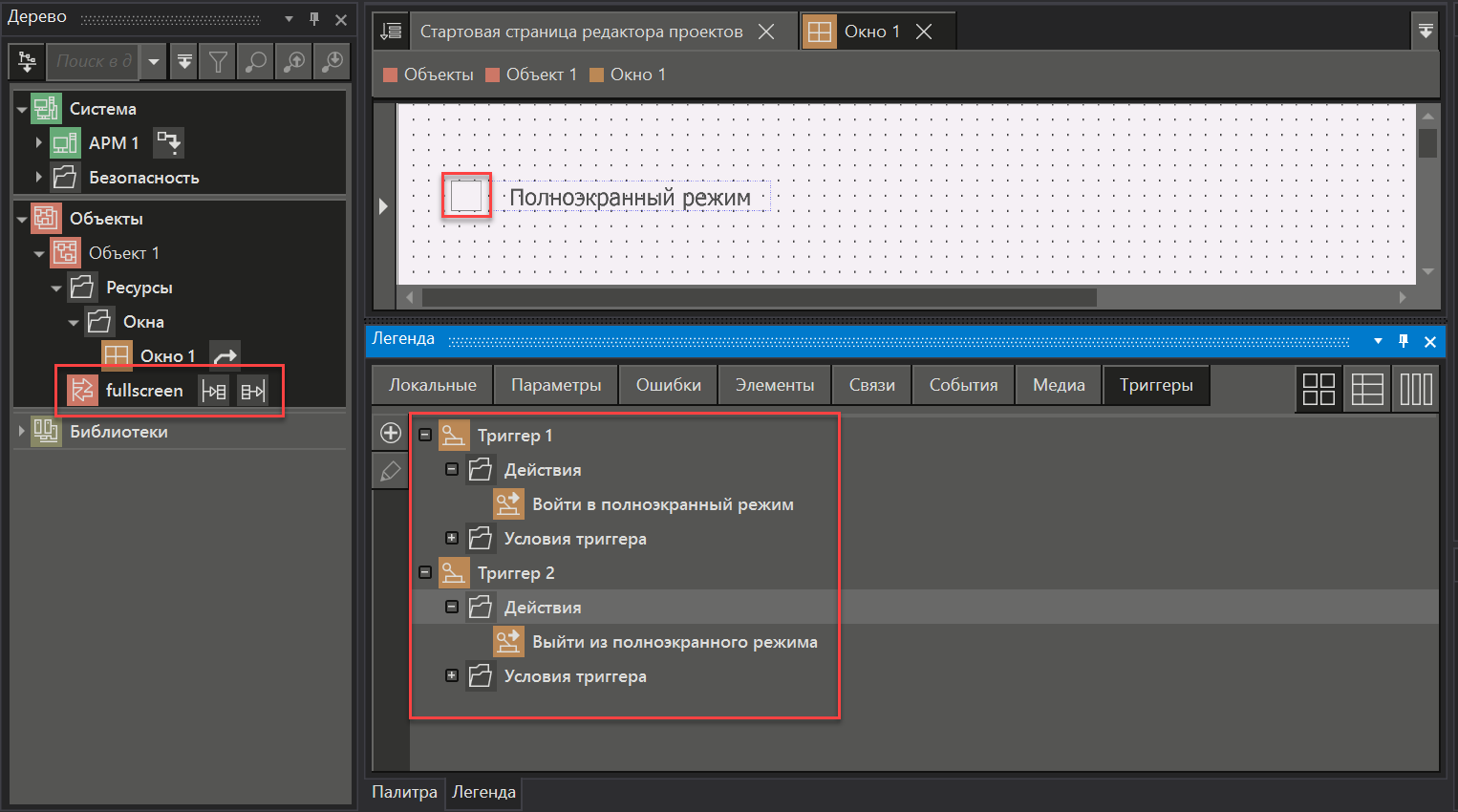Click the add trigger plus icon
This screenshot has width=1458, height=812.
coord(391,433)
